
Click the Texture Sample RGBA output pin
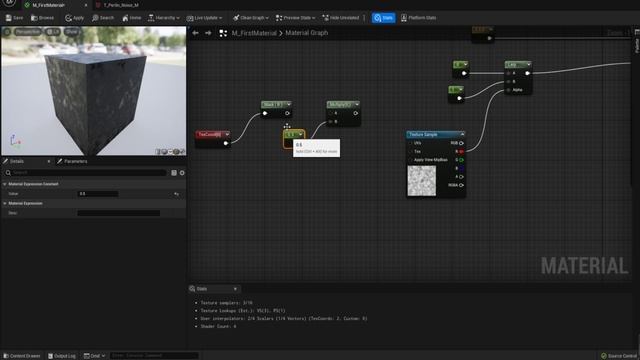[461, 185]
